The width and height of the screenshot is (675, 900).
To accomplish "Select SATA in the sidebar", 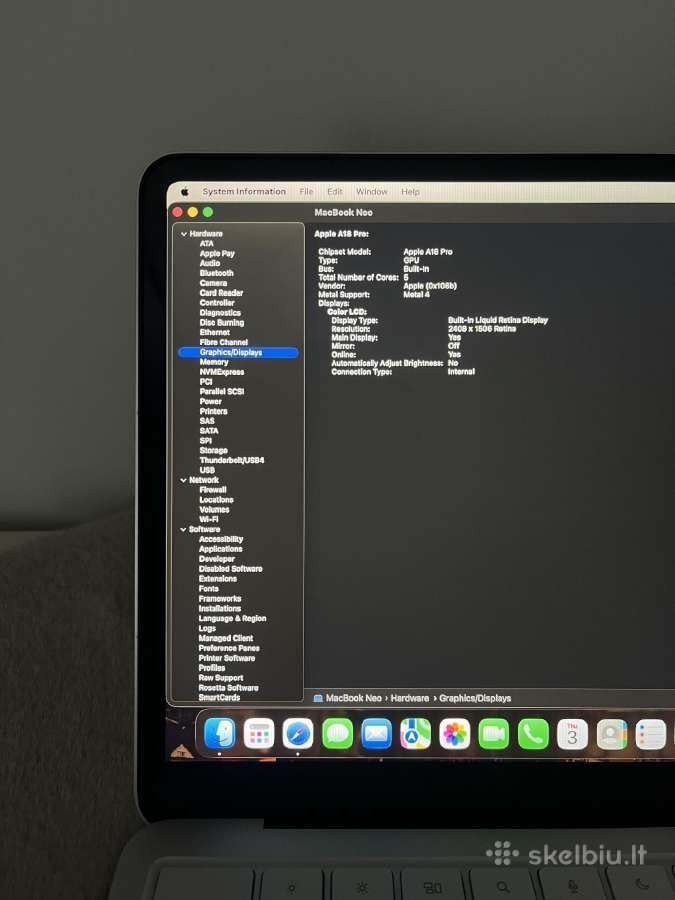I will point(209,430).
